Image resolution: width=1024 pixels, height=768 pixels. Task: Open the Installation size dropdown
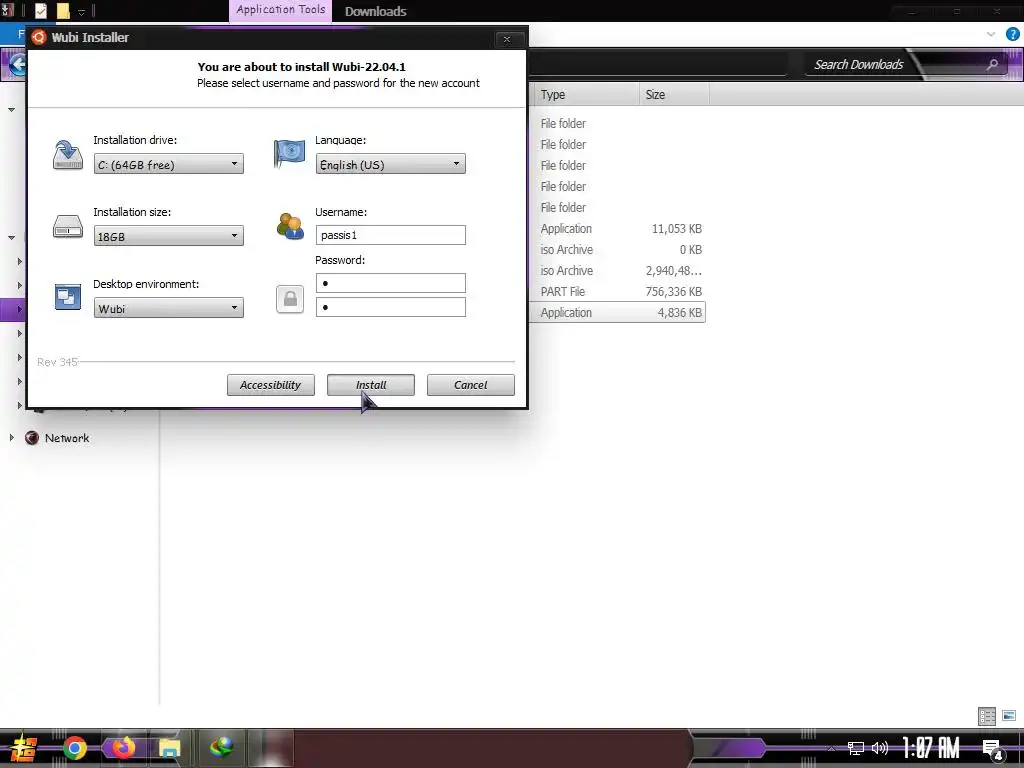click(168, 236)
